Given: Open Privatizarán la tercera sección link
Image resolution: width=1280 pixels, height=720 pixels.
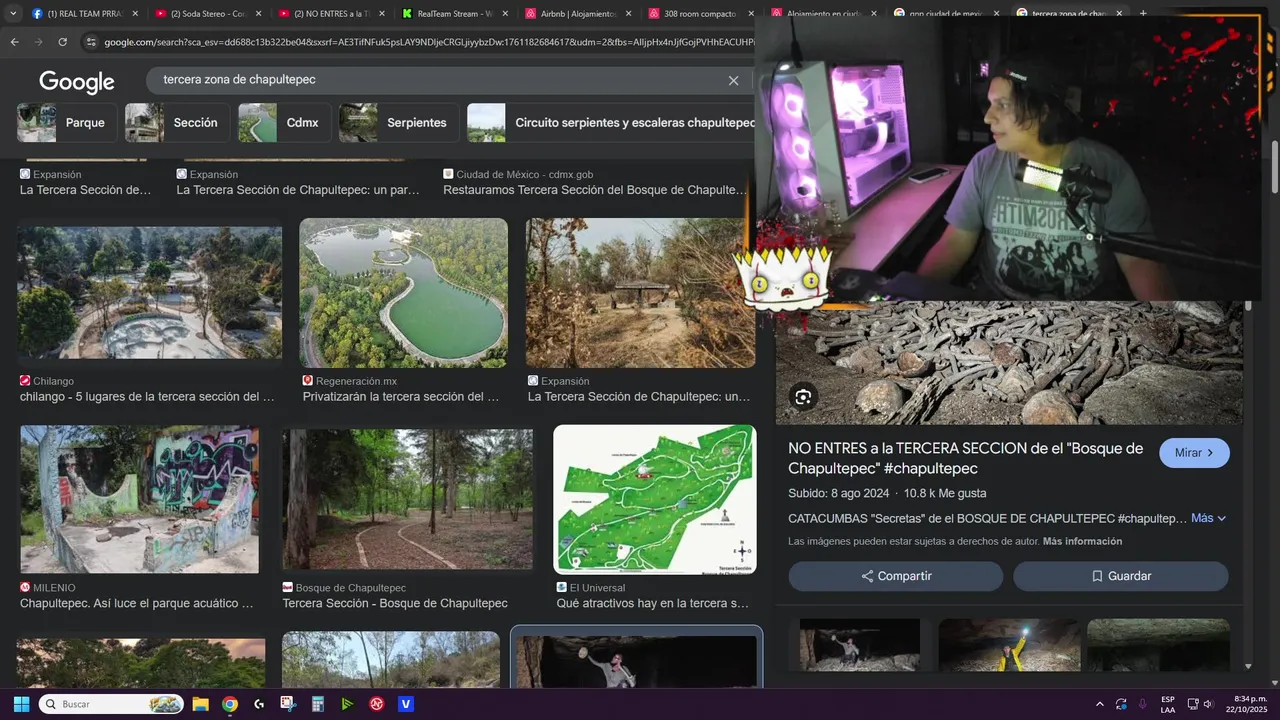Looking at the screenshot, I should click(x=401, y=397).
